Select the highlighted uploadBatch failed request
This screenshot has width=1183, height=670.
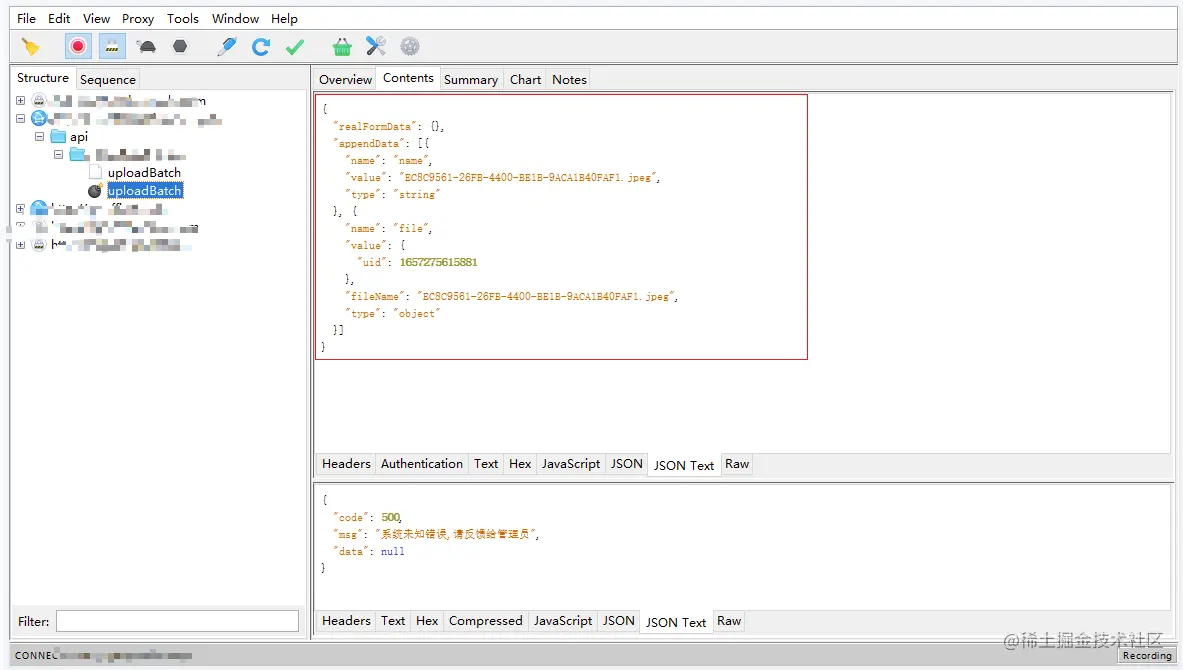pos(145,191)
